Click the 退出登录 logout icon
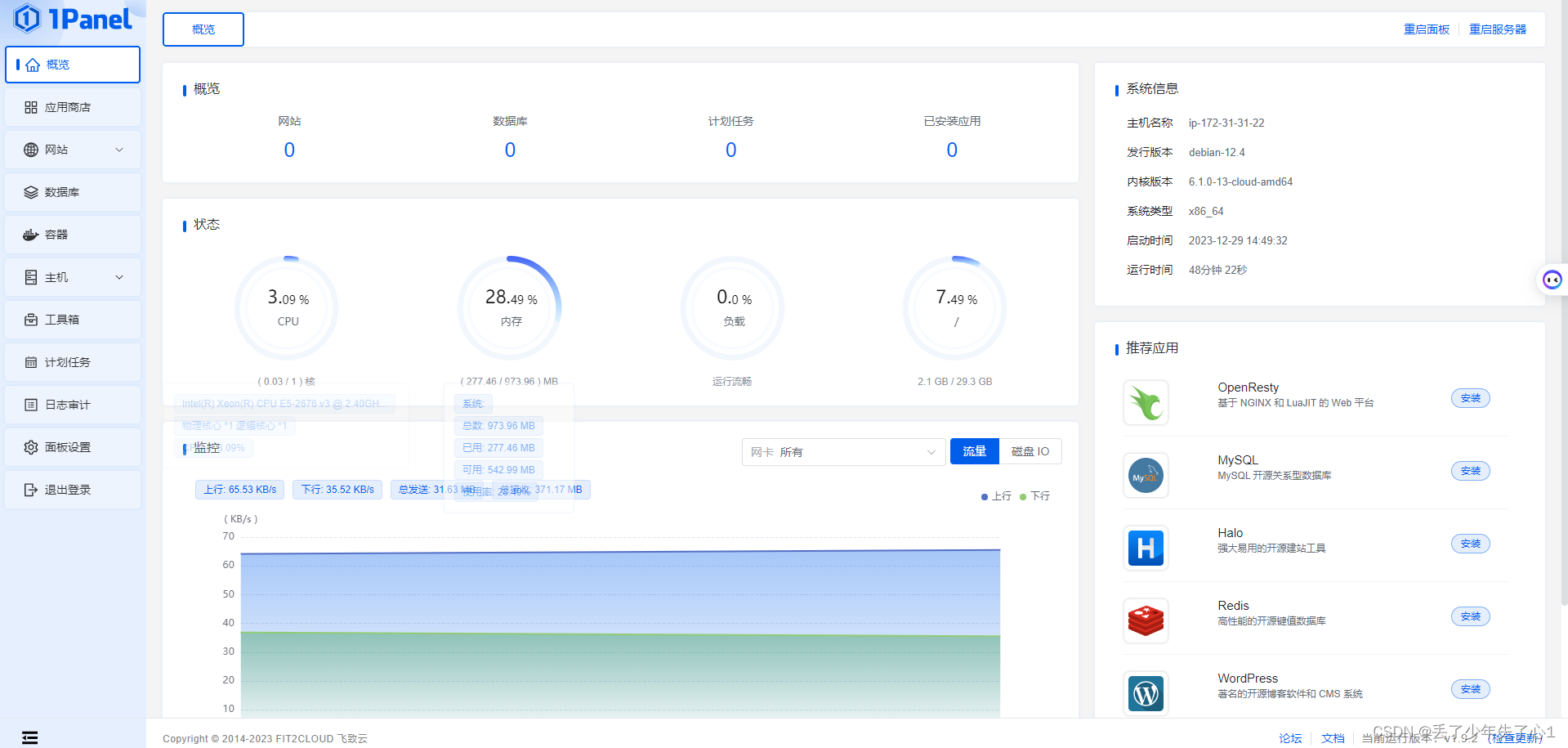The height and width of the screenshot is (748, 1568). pos(31,490)
